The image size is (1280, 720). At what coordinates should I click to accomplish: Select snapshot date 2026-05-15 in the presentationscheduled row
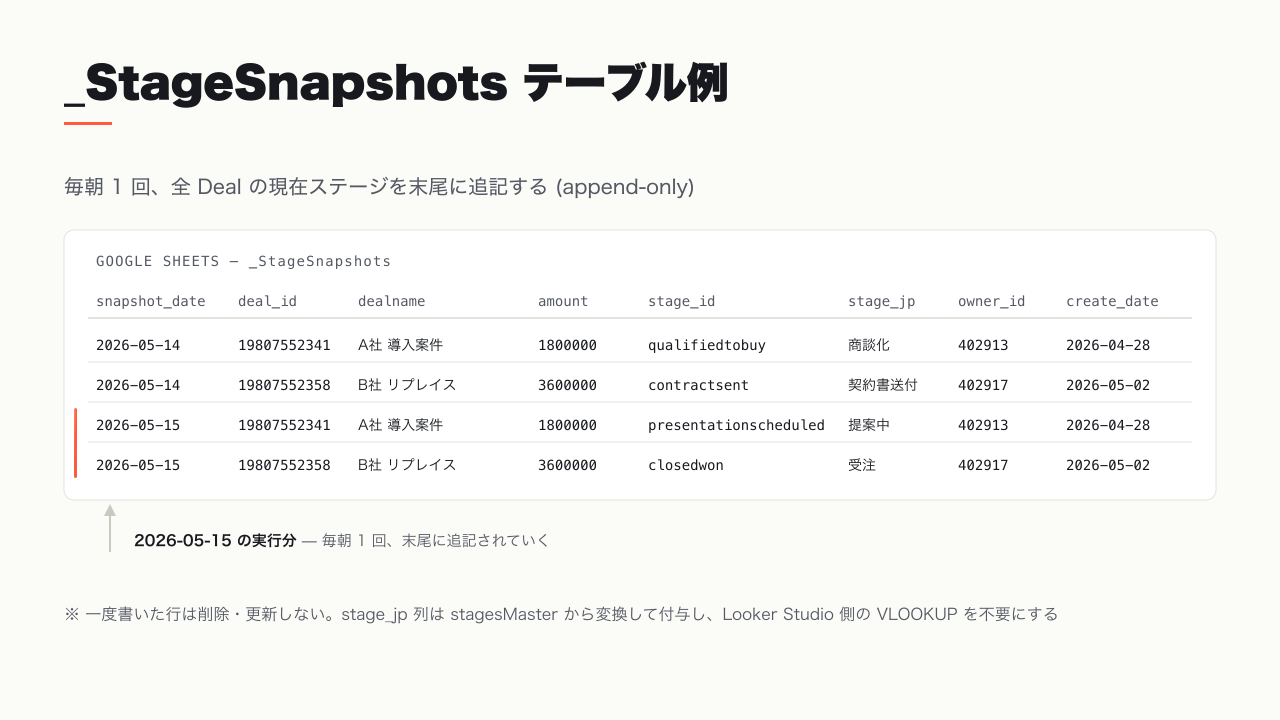pyautogui.click(x=138, y=425)
